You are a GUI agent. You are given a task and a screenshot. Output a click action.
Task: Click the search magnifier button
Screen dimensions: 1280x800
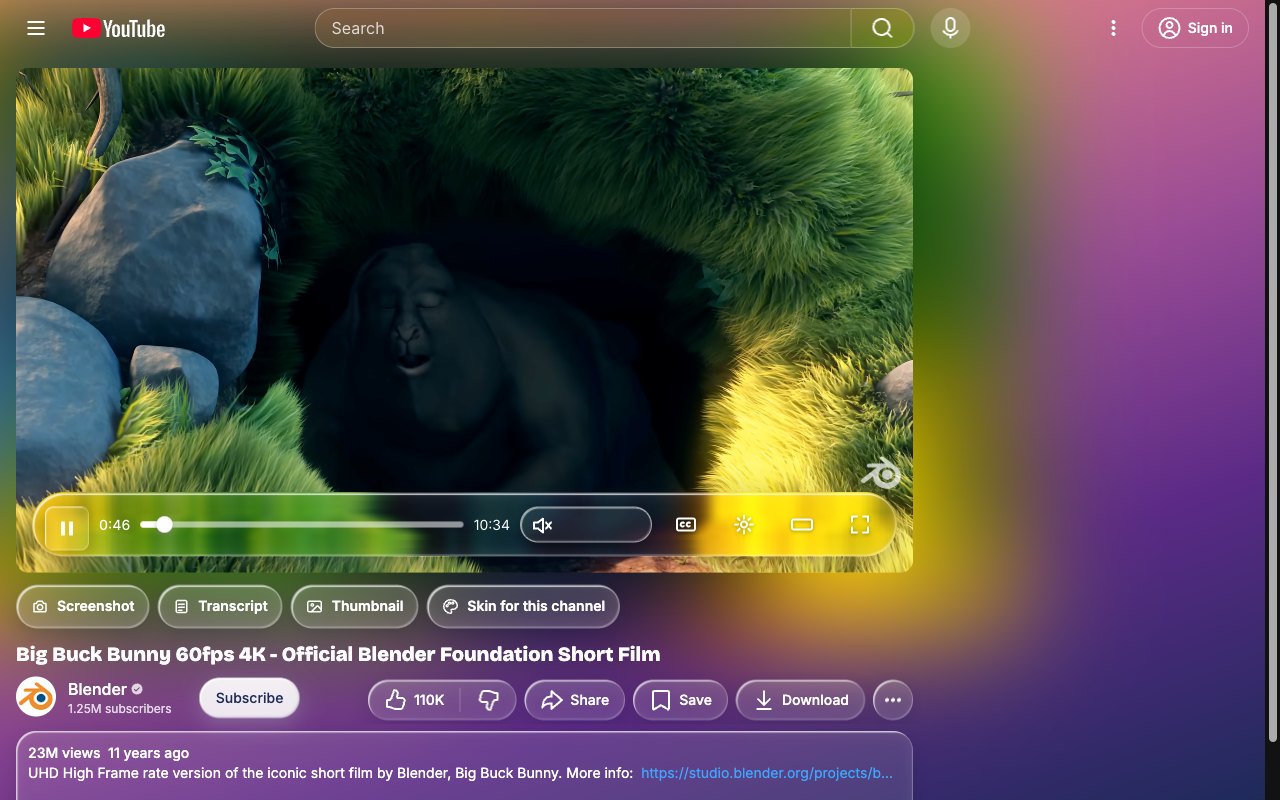point(882,28)
